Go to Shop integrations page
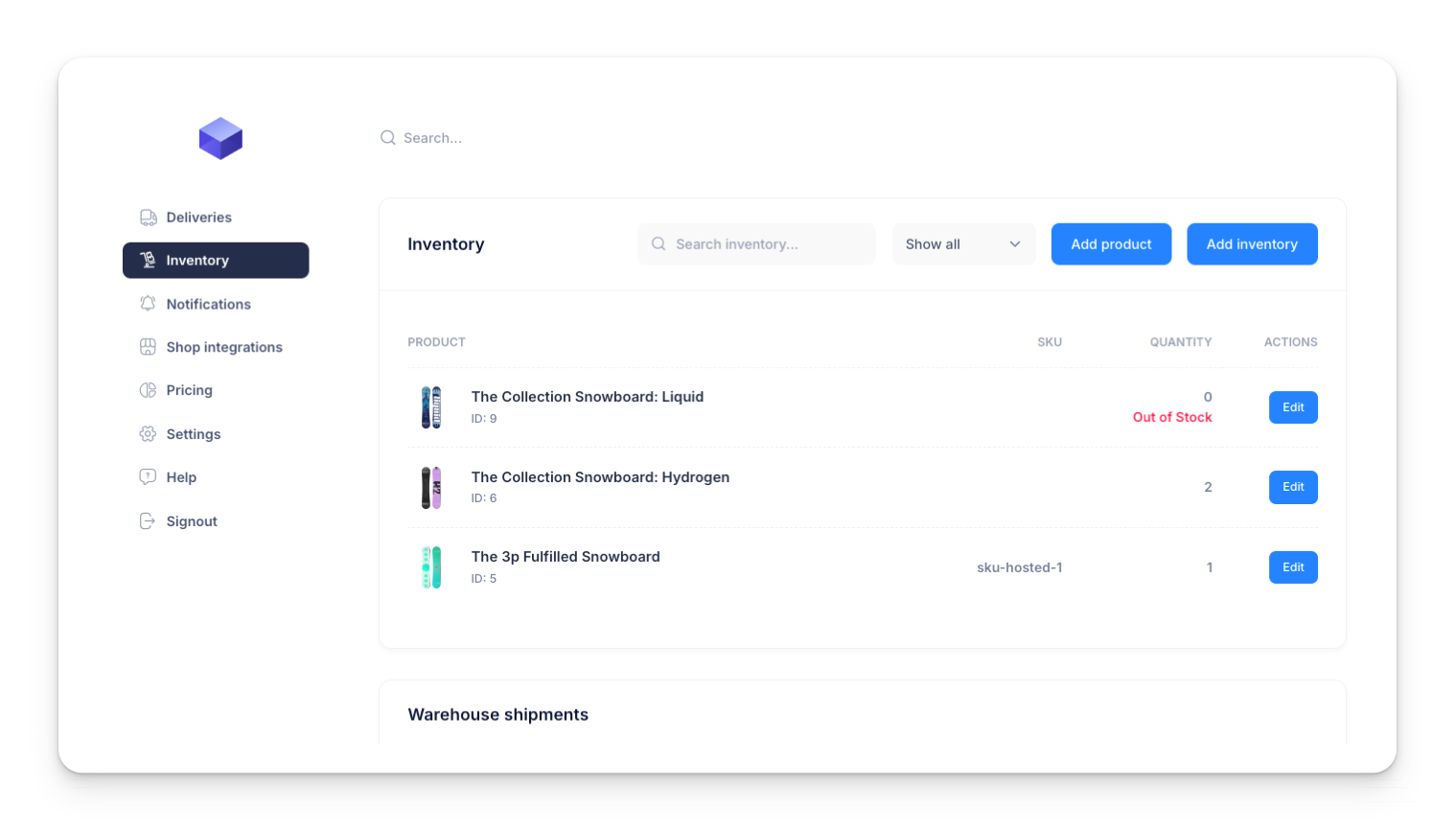This screenshot has width=1456, height=831. coord(223,347)
